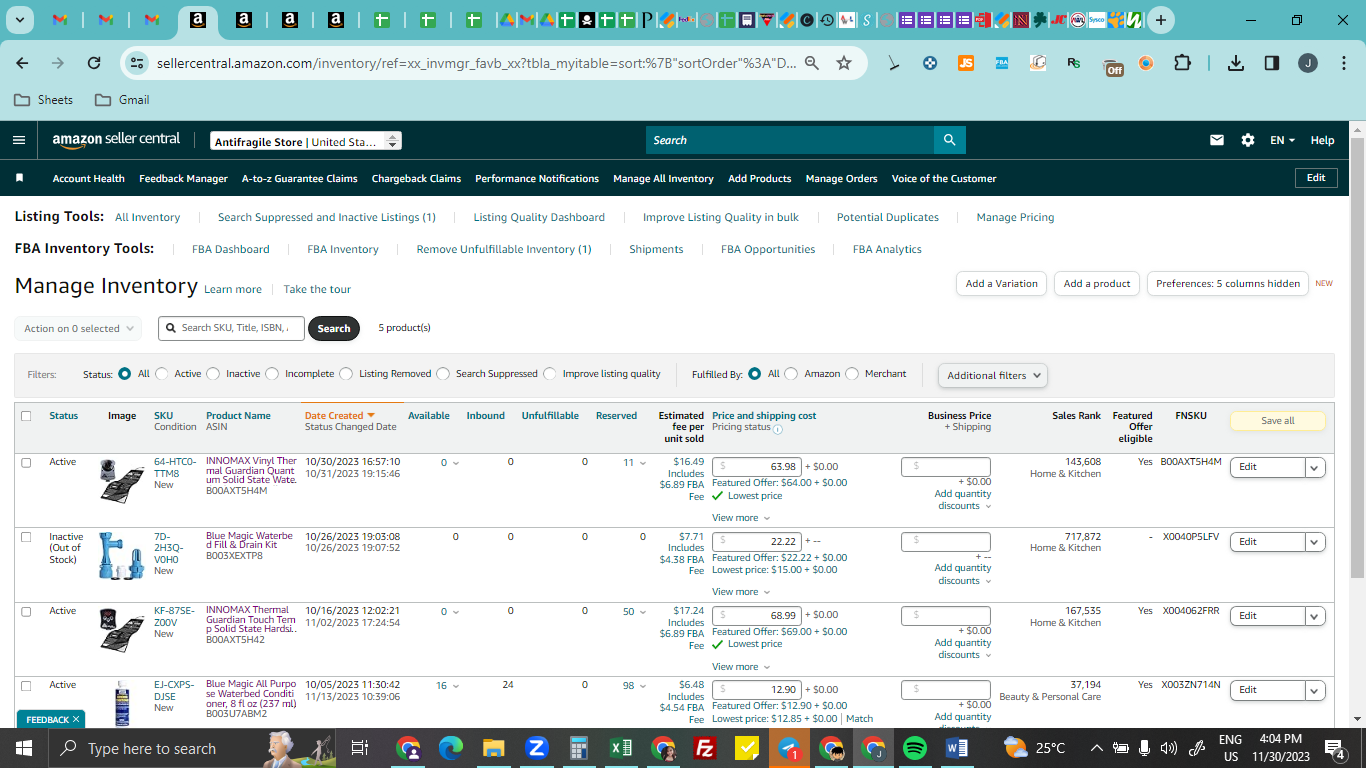Image resolution: width=1366 pixels, height=768 pixels.
Task: Click the Add a product button
Action: [1097, 284]
